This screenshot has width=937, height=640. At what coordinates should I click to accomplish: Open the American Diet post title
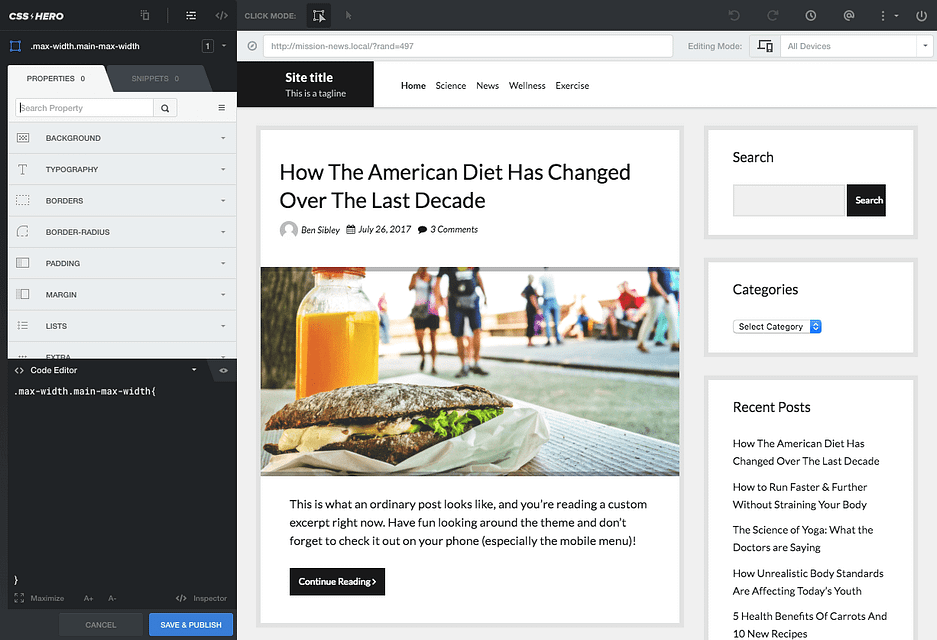click(x=455, y=186)
